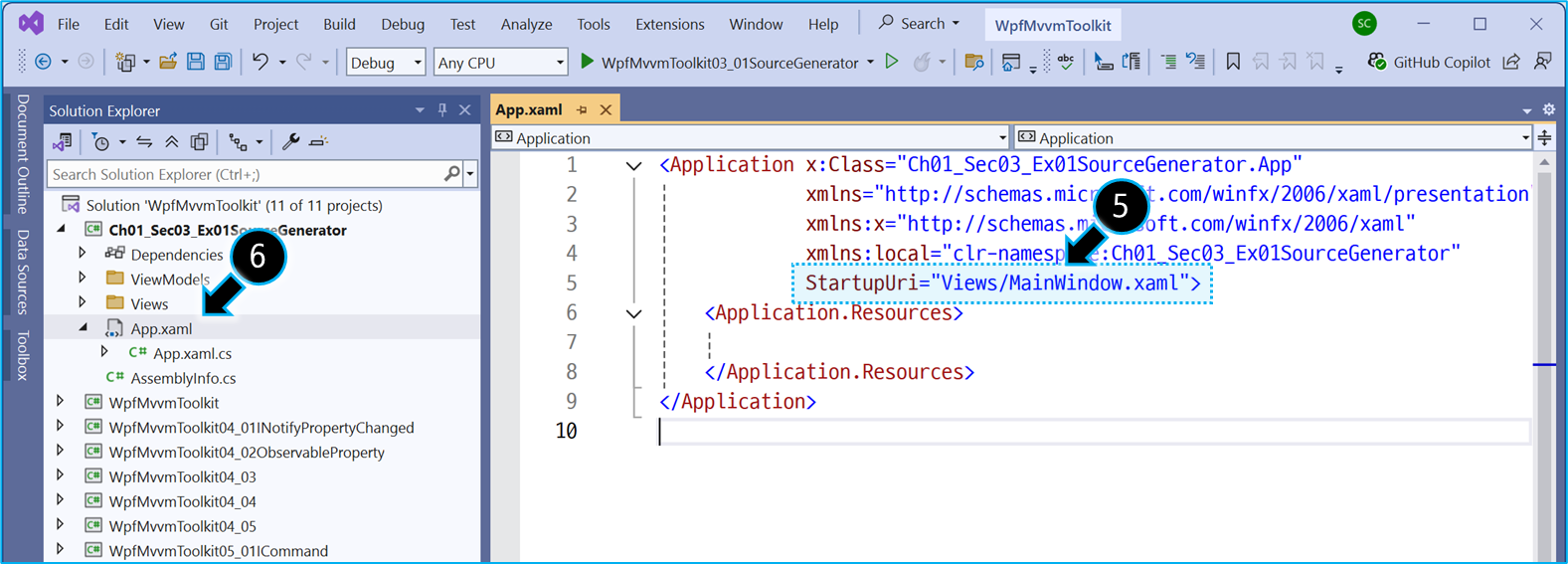
Task: Open the Solution Explorer window options dropdown
Action: click(420, 110)
